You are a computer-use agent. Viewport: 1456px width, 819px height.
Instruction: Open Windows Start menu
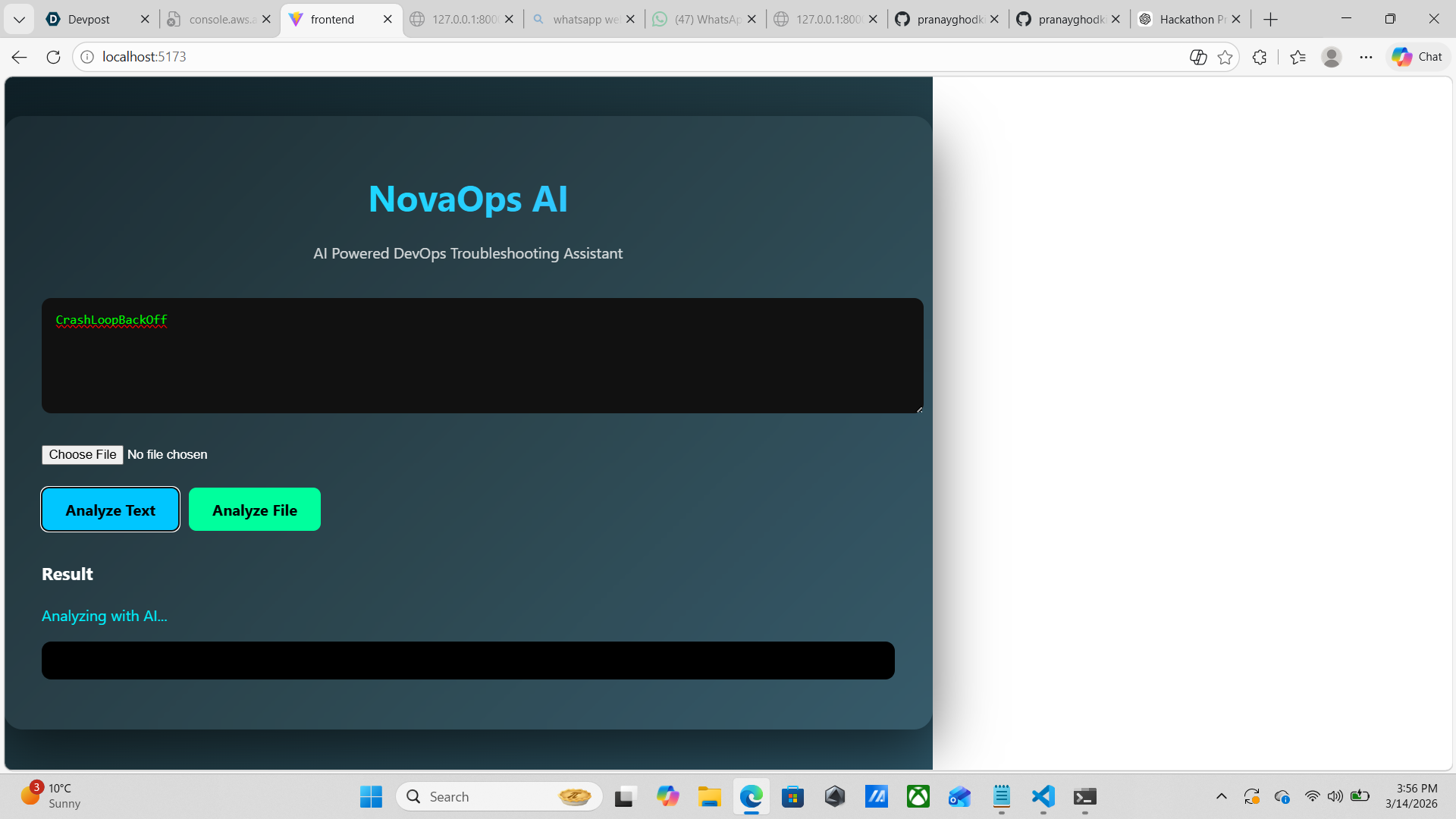[x=371, y=796]
